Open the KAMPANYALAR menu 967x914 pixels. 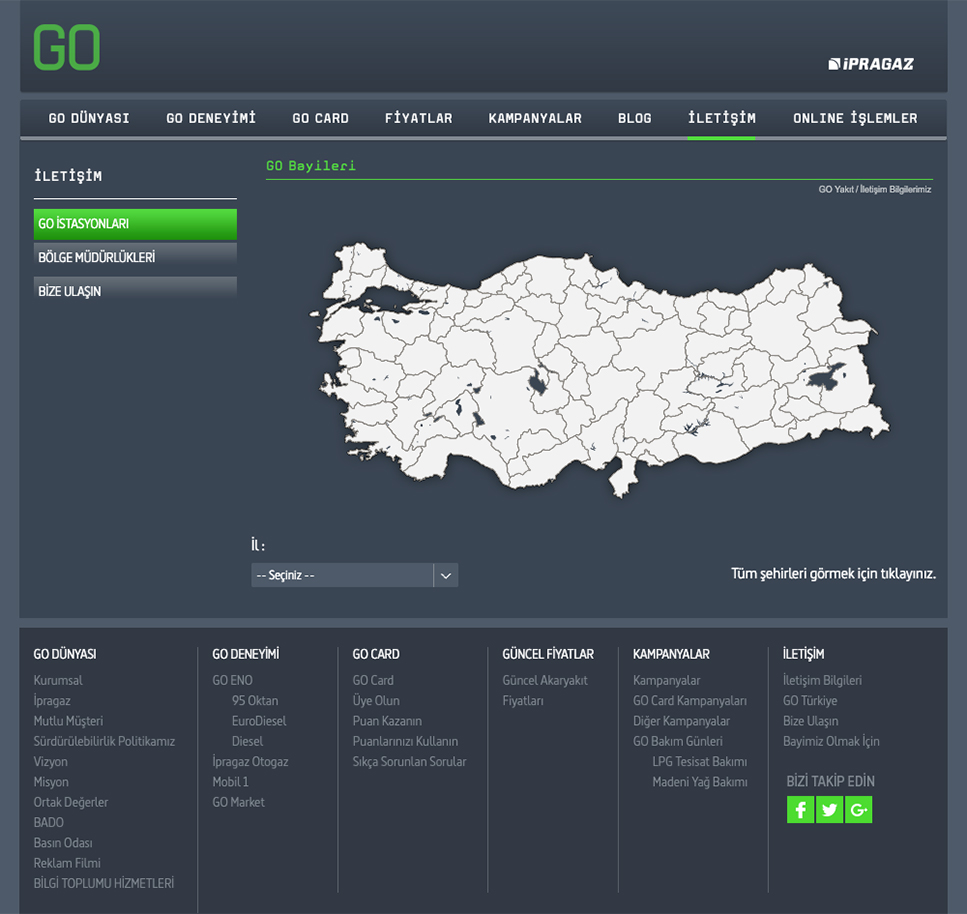click(x=535, y=118)
